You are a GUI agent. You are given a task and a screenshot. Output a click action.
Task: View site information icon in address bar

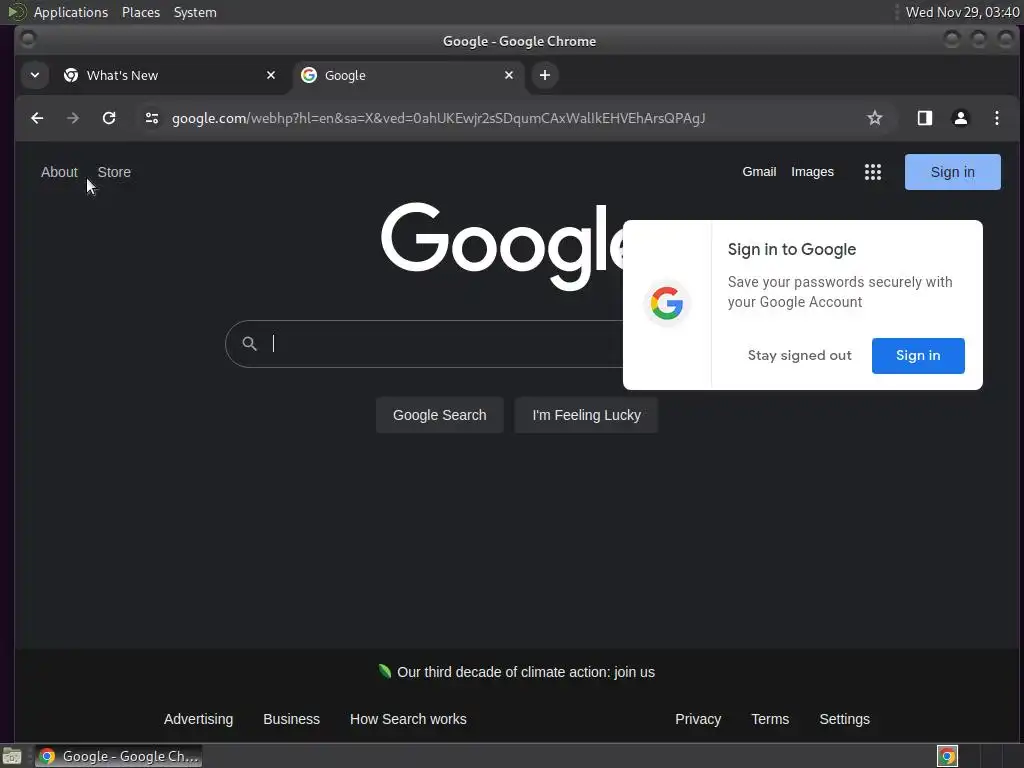coord(152,118)
